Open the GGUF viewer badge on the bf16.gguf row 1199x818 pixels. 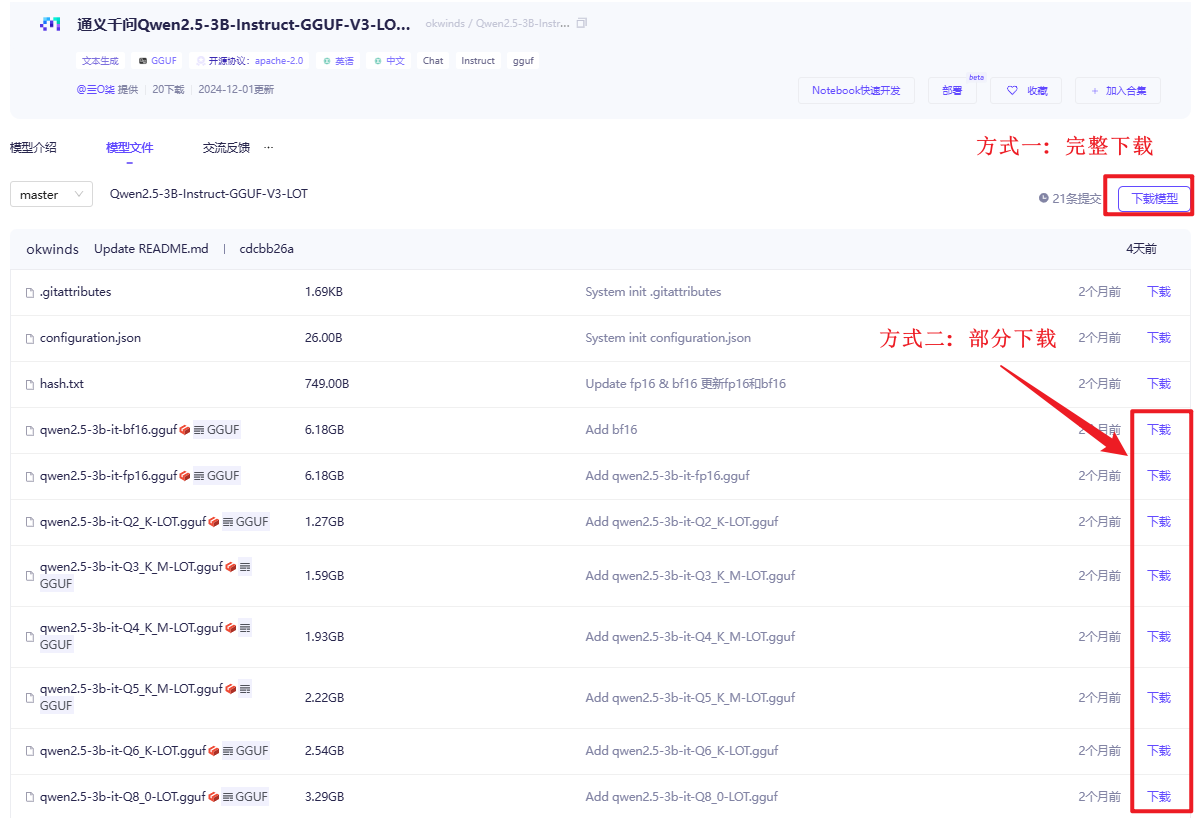point(216,430)
